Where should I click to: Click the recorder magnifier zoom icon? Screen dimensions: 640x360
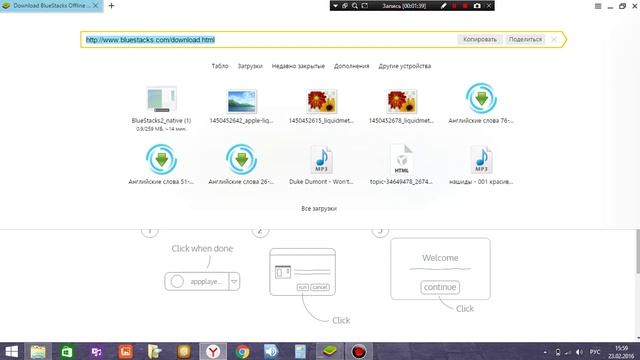[x=355, y=6]
